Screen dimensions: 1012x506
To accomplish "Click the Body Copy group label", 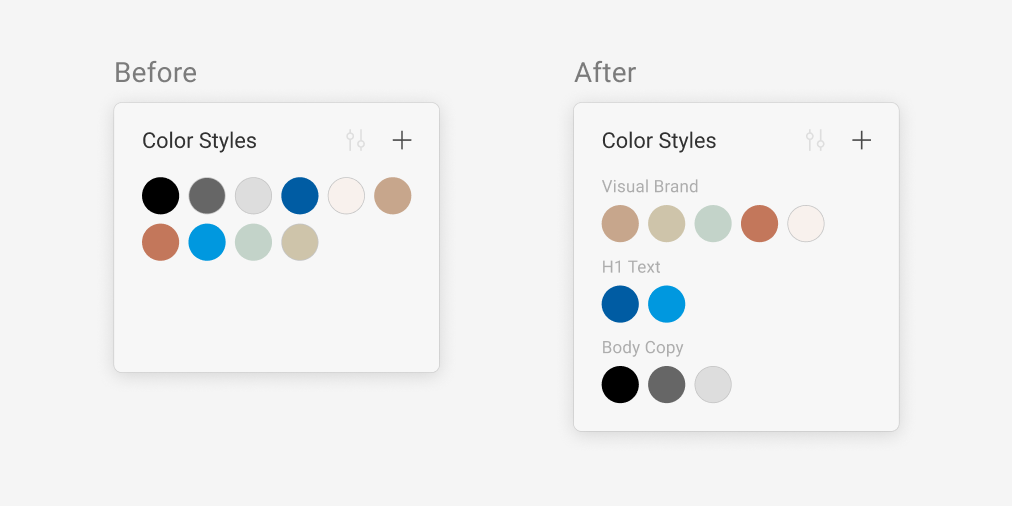I will pyautogui.click(x=642, y=348).
